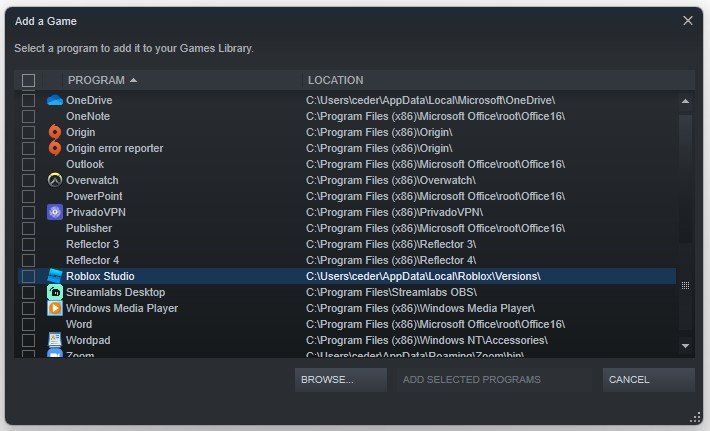Screen dimensions: 710x431
Task: Check the Origin checkbox
Action: pyautogui.click(x=29, y=132)
